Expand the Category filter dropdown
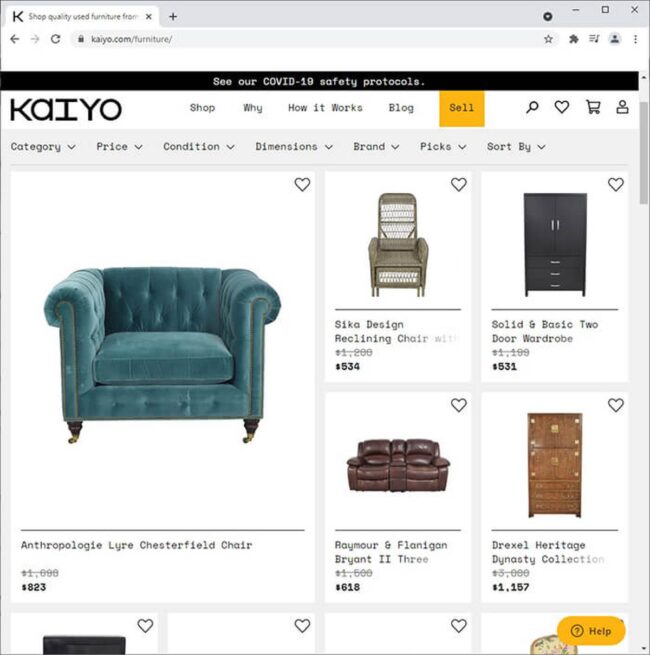This screenshot has width=650, height=655. tap(43, 147)
